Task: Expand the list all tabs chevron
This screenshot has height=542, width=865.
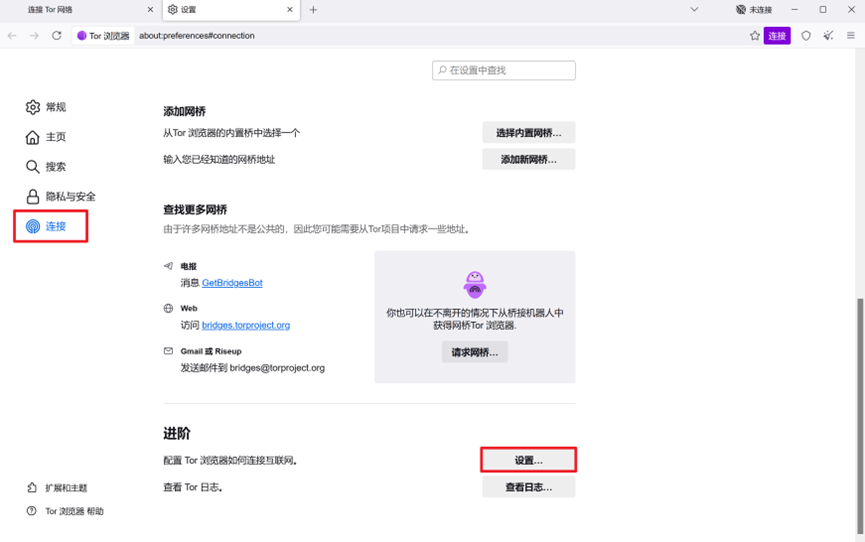Action: (695, 10)
